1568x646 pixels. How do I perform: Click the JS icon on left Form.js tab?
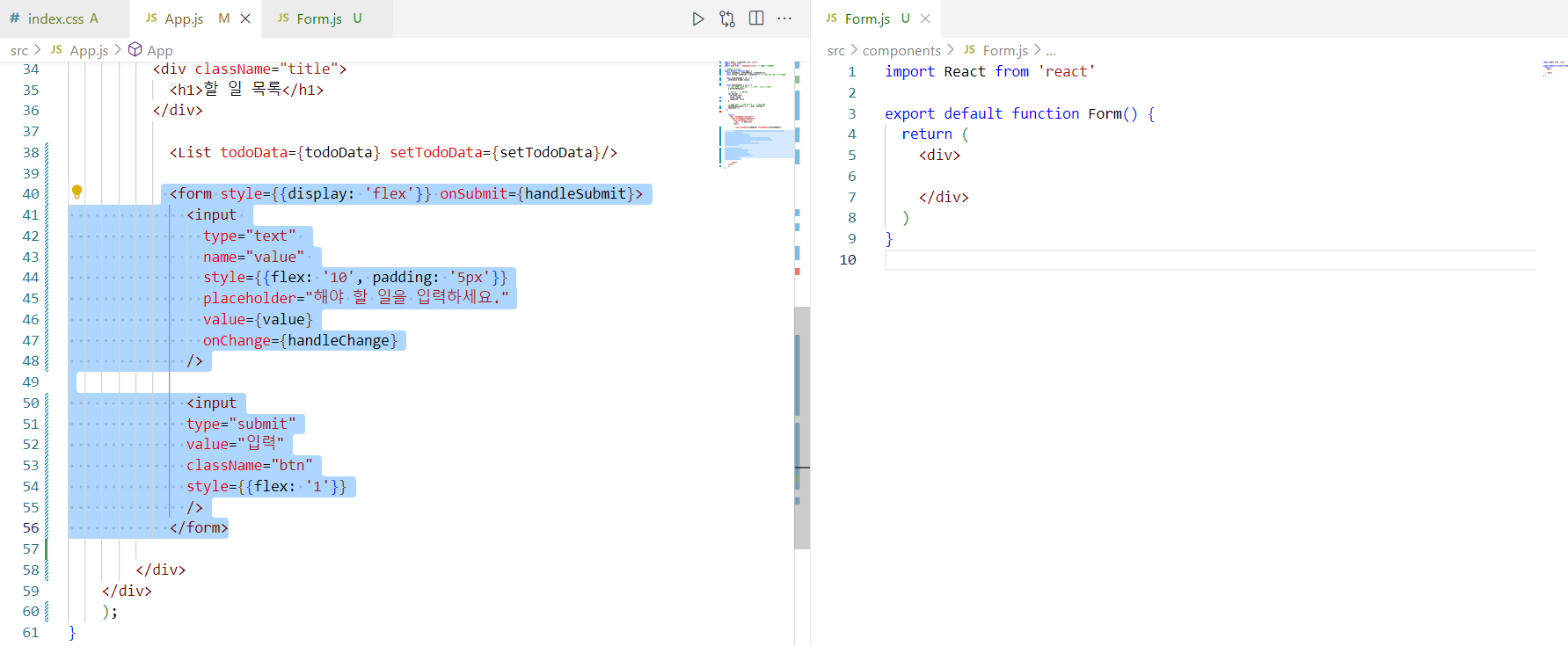283,18
